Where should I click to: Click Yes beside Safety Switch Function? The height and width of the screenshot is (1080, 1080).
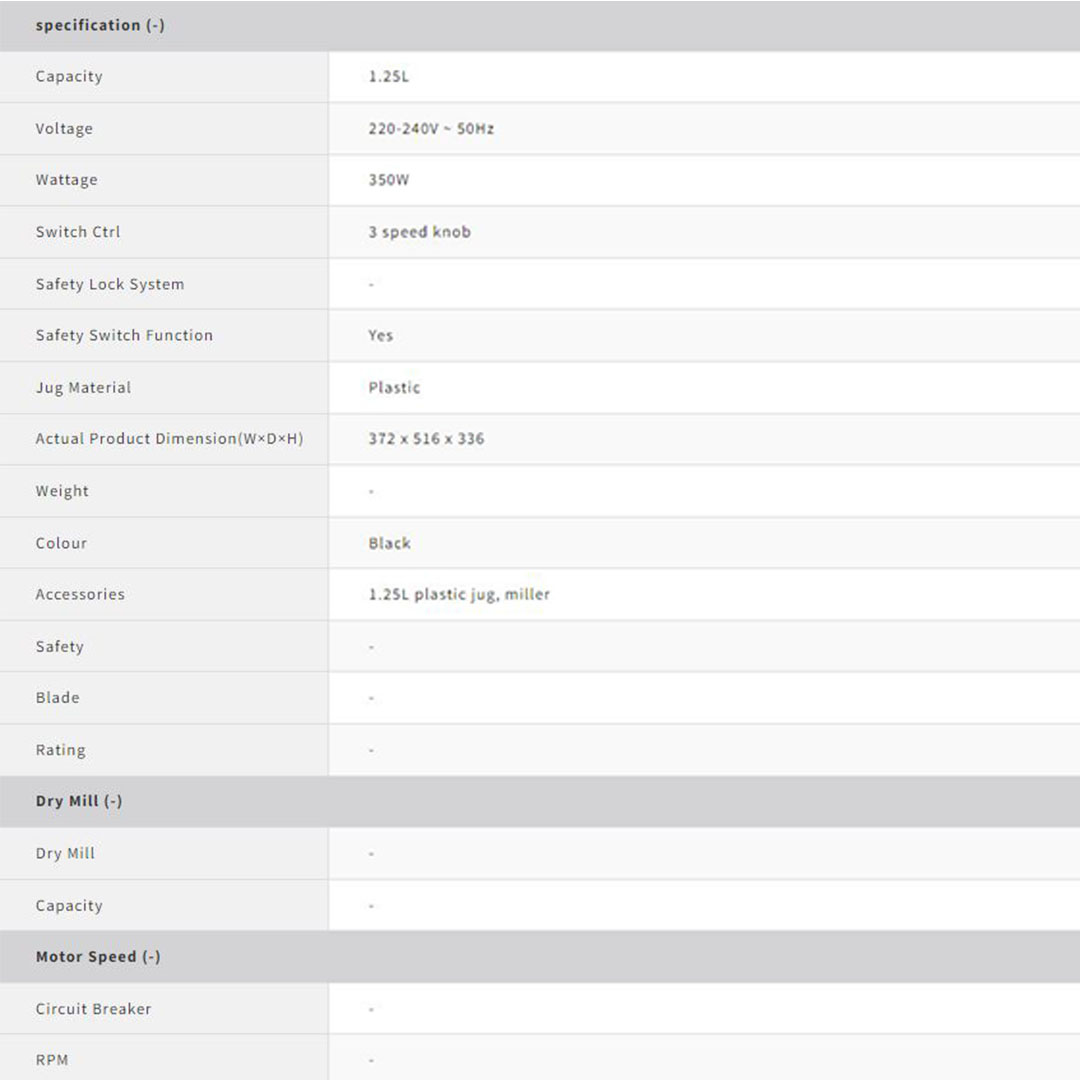(x=381, y=335)
